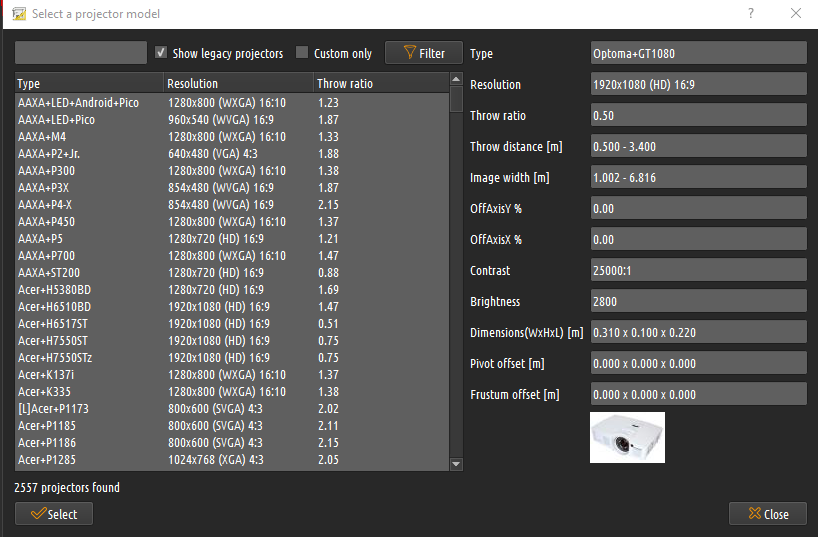Click the Brightness value field
The height and width of the screenshot is (537, 818).
[698, 301]
